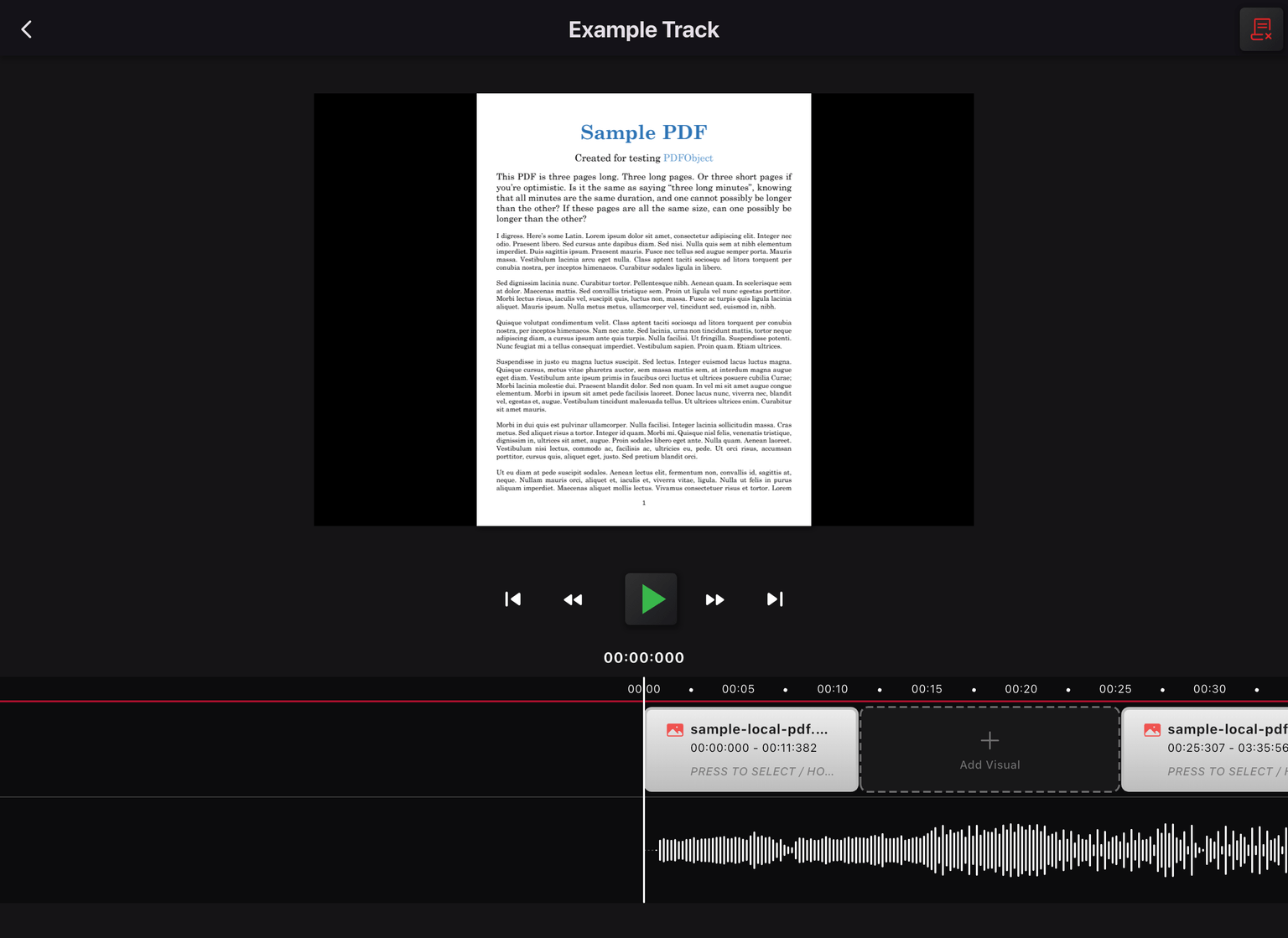Click the plus icon in the empty visual slot
This screenshot has width=1288, height=938.
(x=989, y=740)
